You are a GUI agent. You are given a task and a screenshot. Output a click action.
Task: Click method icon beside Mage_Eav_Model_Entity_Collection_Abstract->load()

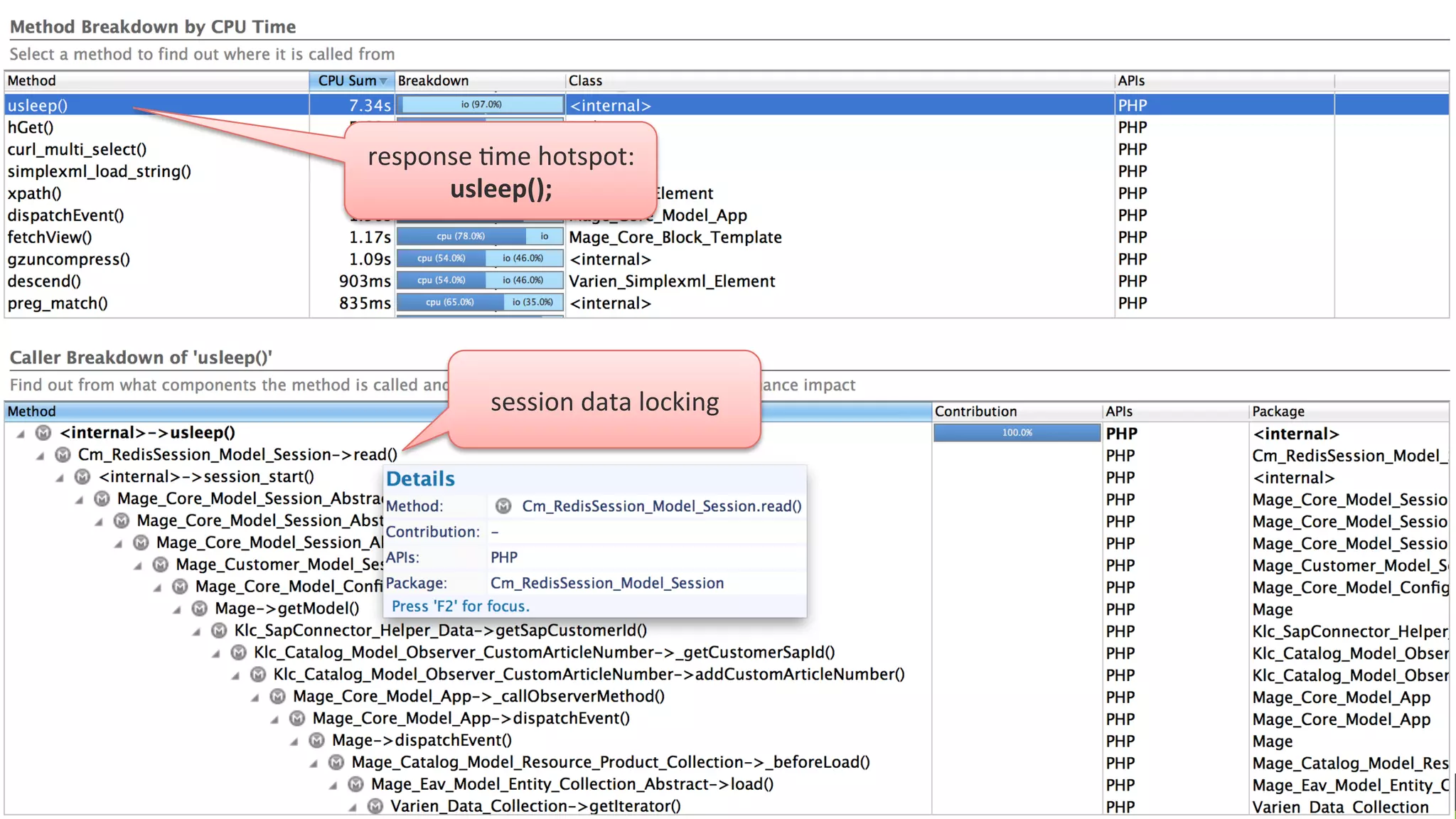(x=356, y=784)
